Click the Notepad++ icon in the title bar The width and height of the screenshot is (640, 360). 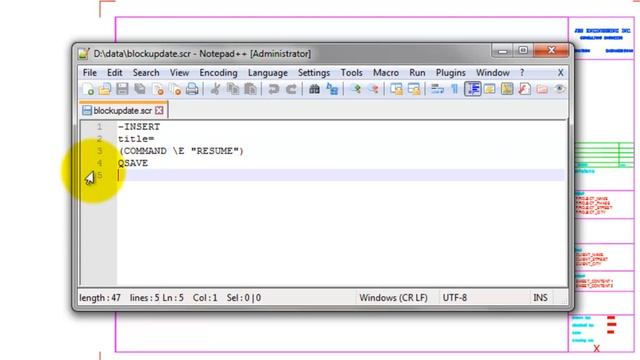(x=84, y=53)
